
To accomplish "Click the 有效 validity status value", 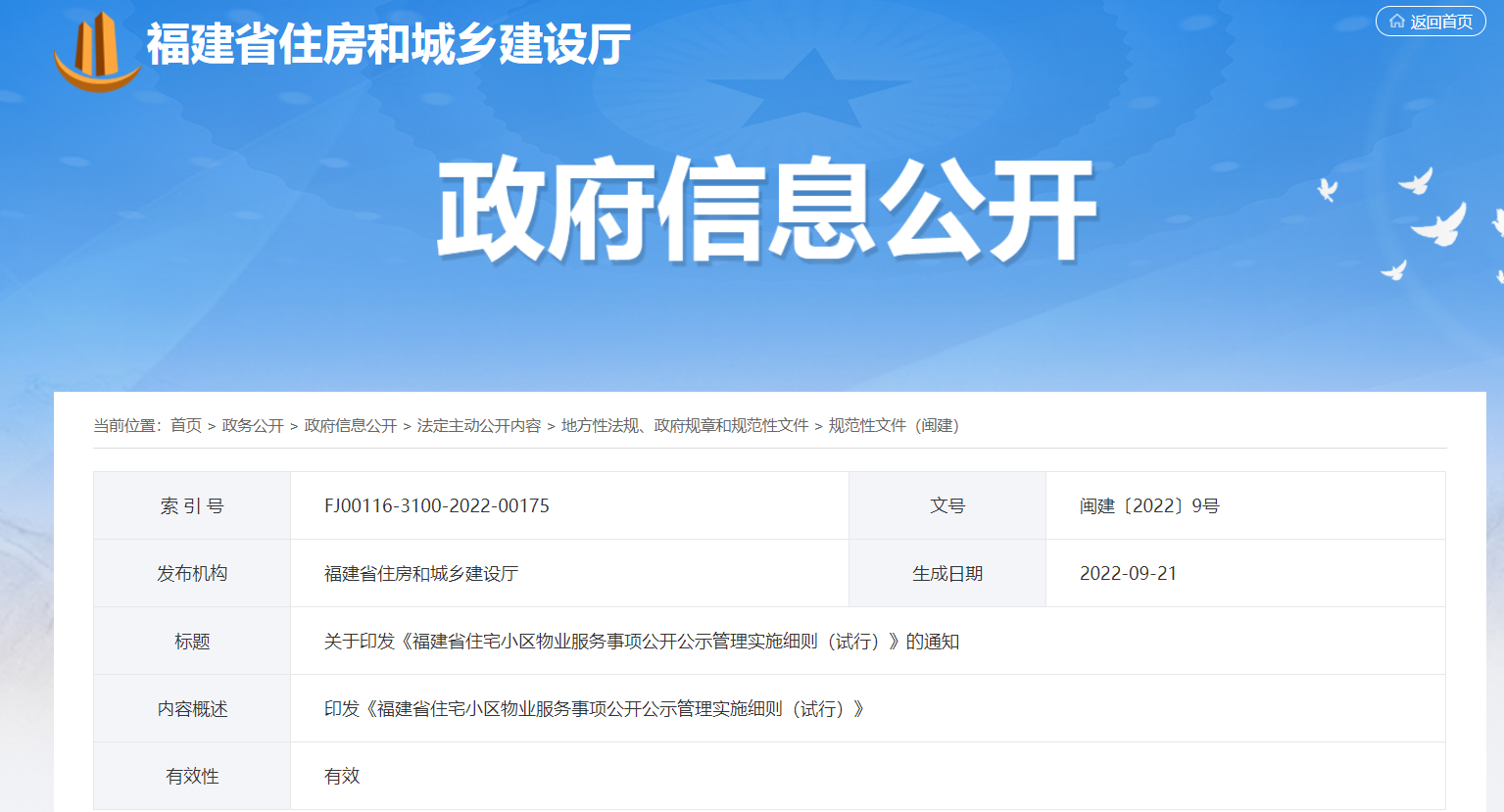I will coord(342,777).
